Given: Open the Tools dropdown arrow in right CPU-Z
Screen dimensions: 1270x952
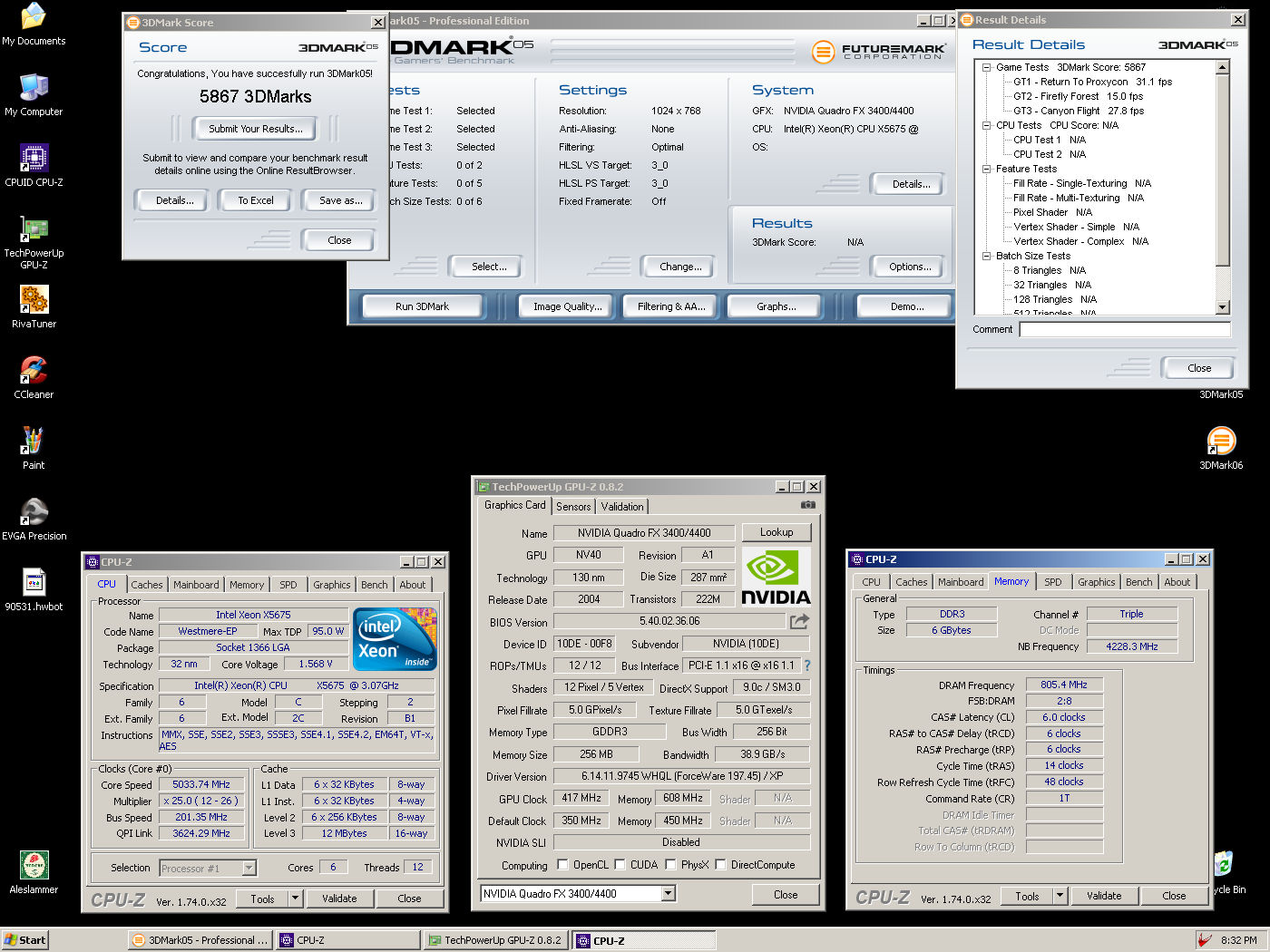Looking at the screenshot, I should pyautogui.click(x=1060, y=896).
